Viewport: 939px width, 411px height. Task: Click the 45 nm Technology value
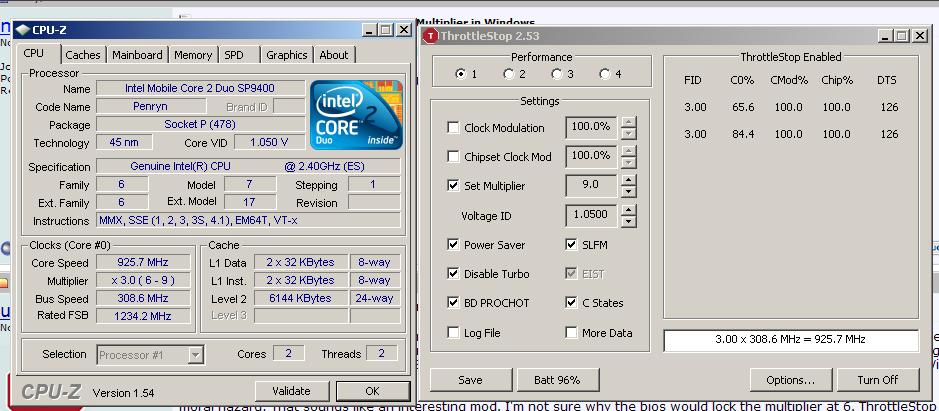click(124, 143)
